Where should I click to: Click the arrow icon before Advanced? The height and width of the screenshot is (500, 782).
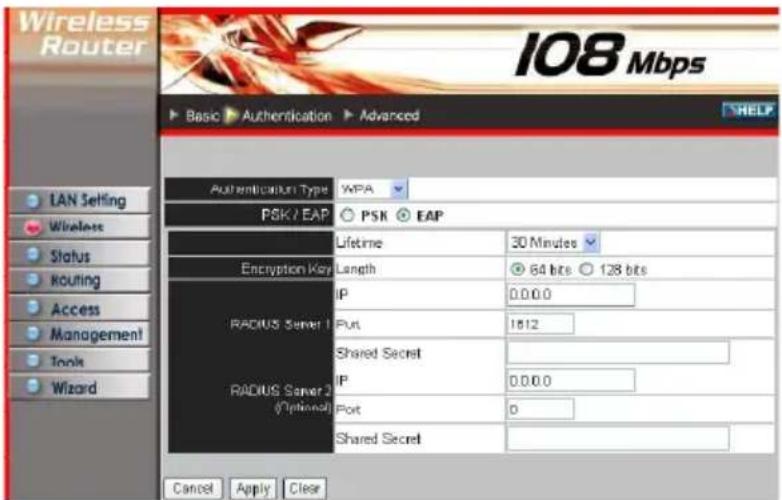[349, 115]
